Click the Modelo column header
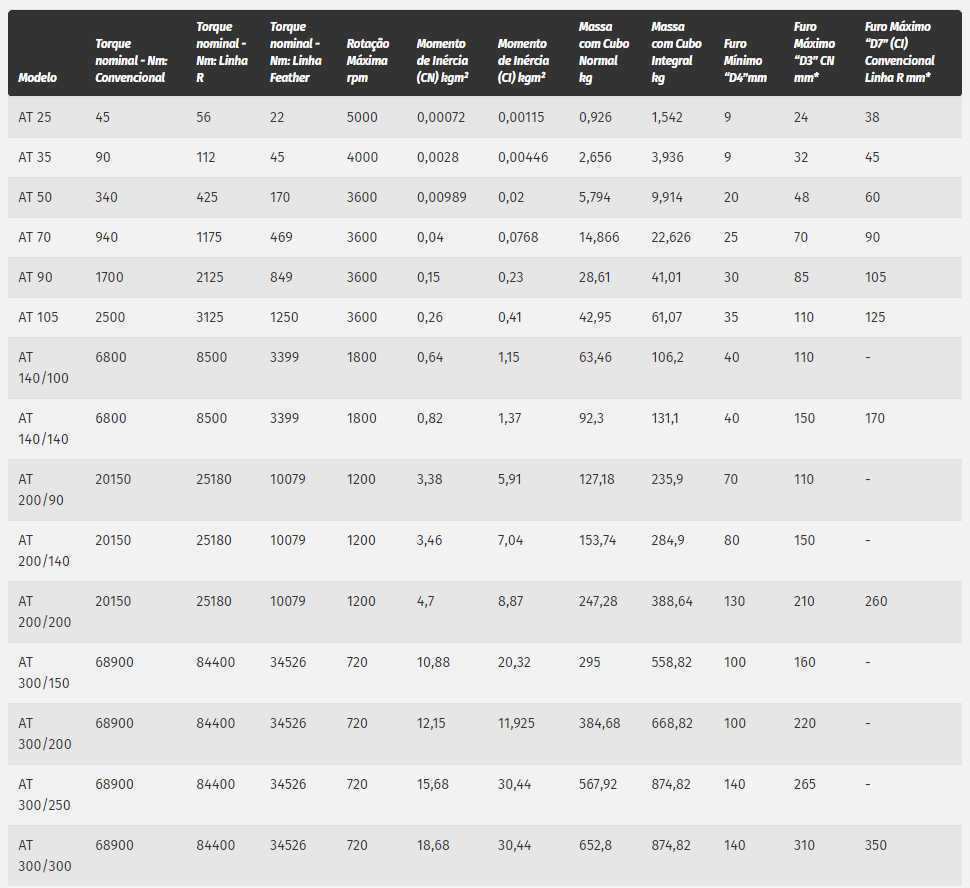 pos(37,77)
